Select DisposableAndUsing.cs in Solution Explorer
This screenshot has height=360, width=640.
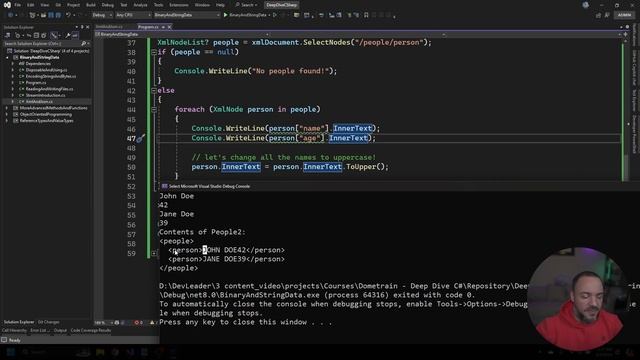pos(46,70)
